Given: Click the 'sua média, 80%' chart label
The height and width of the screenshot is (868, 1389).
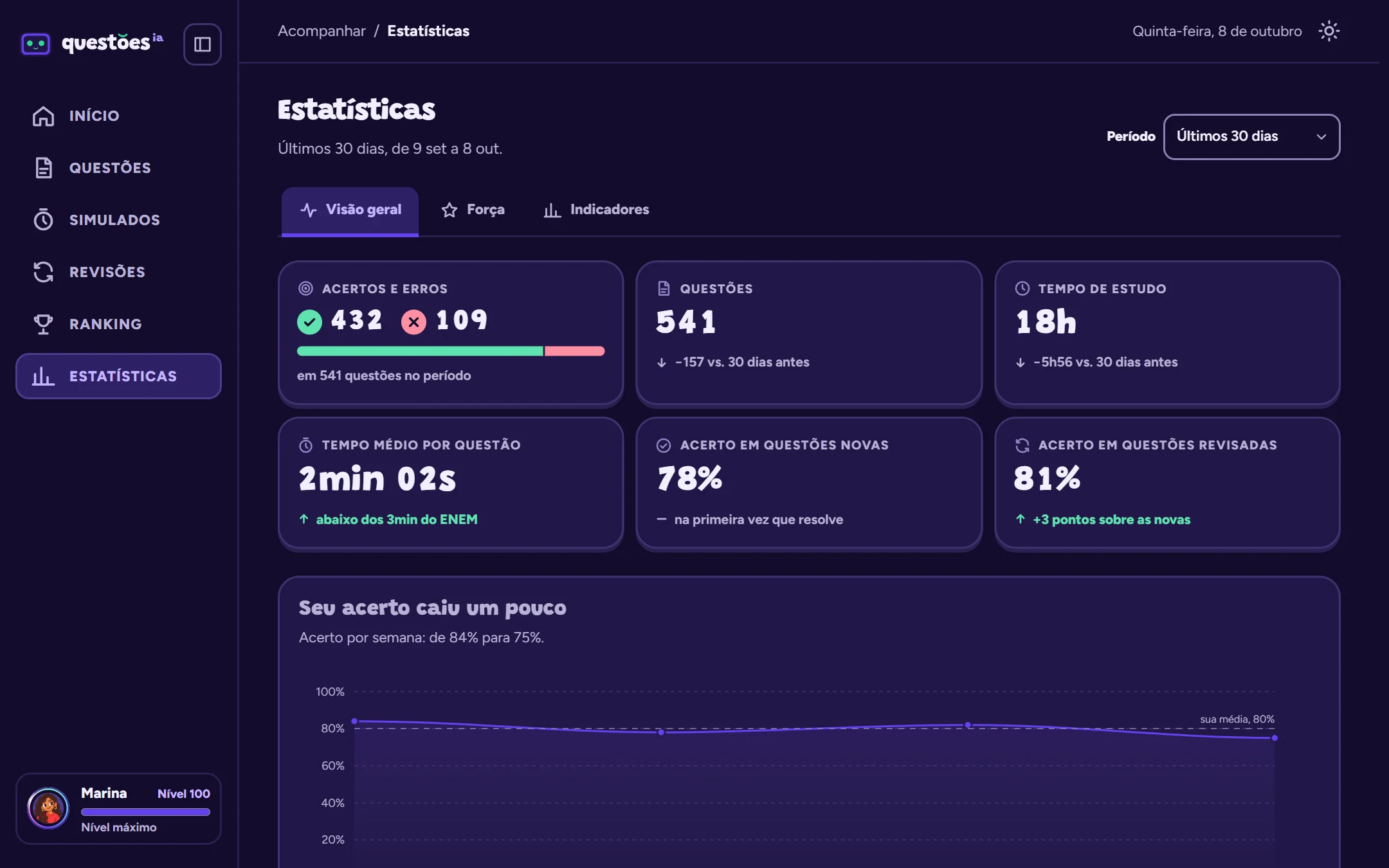Looking at the screenshot, I should click(1237, 719).
